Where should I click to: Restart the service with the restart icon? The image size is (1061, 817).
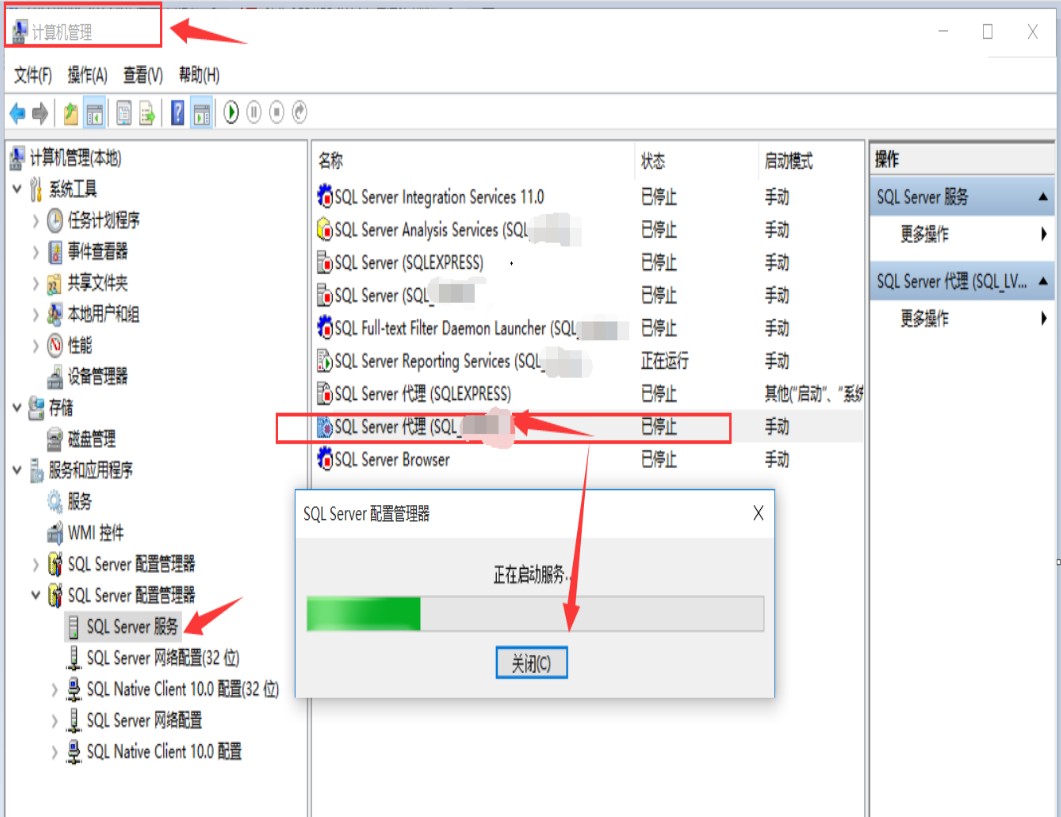click(300, 112)
